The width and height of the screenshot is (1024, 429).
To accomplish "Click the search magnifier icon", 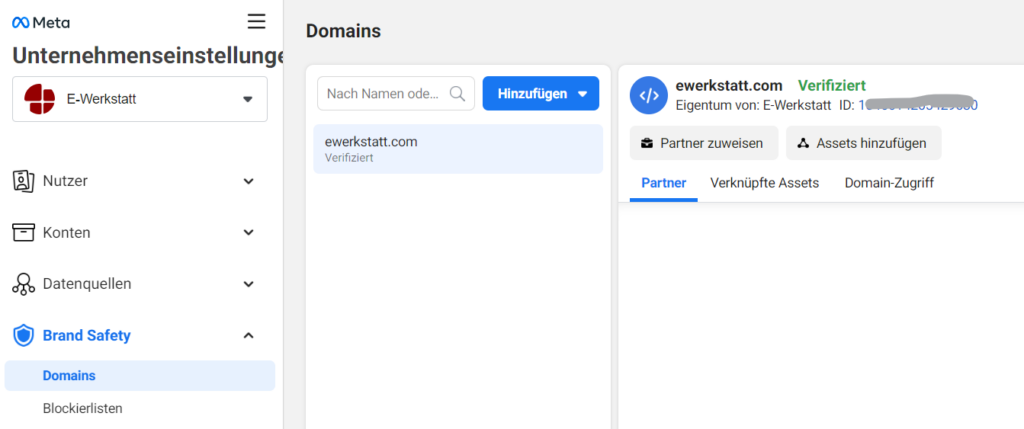I will [x=458, y=94].
